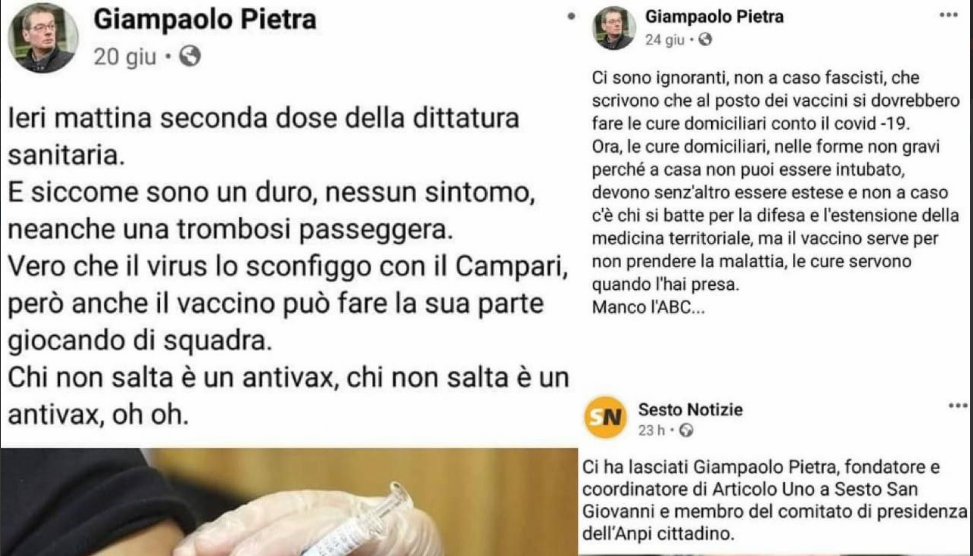
Task: Click the globe icon beside 24 giu
Action: (x=705, y=40)
